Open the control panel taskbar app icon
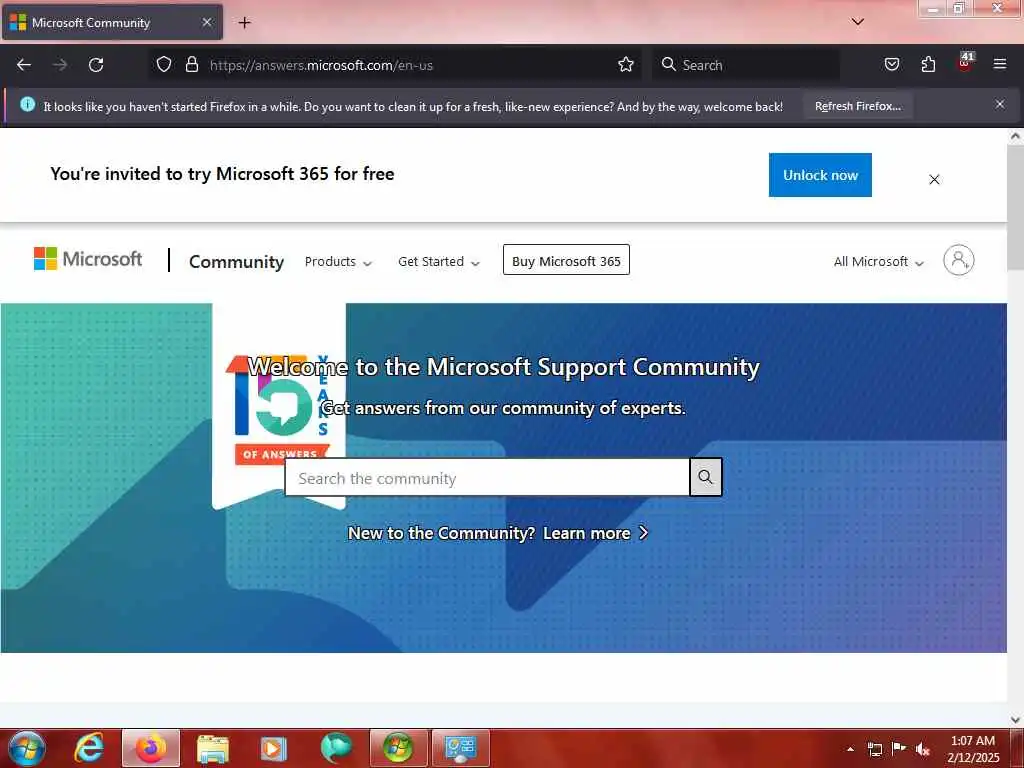The image size is (1024, 768). (460, 748)
